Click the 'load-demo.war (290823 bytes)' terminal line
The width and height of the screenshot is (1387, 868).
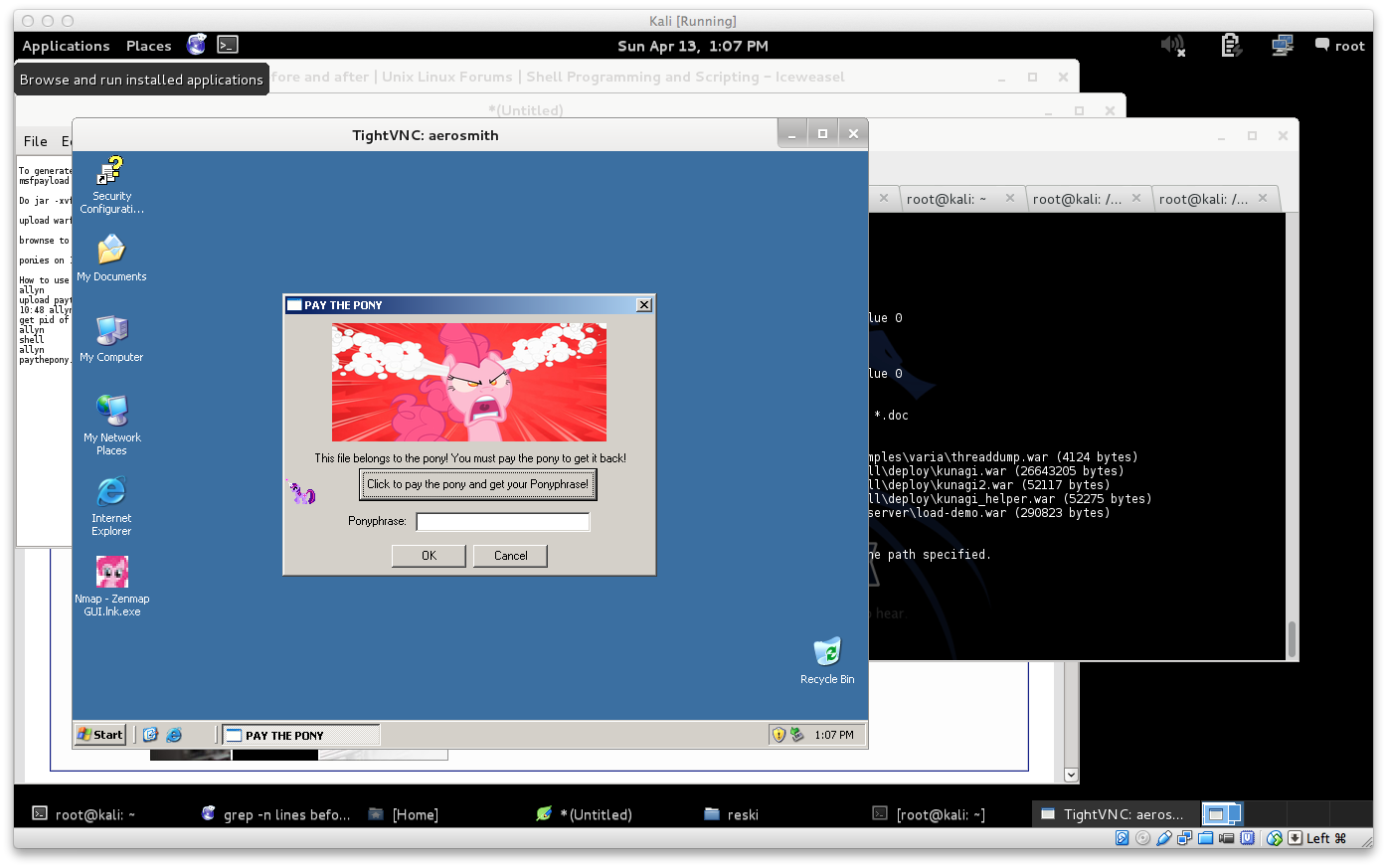click(989, 513)
